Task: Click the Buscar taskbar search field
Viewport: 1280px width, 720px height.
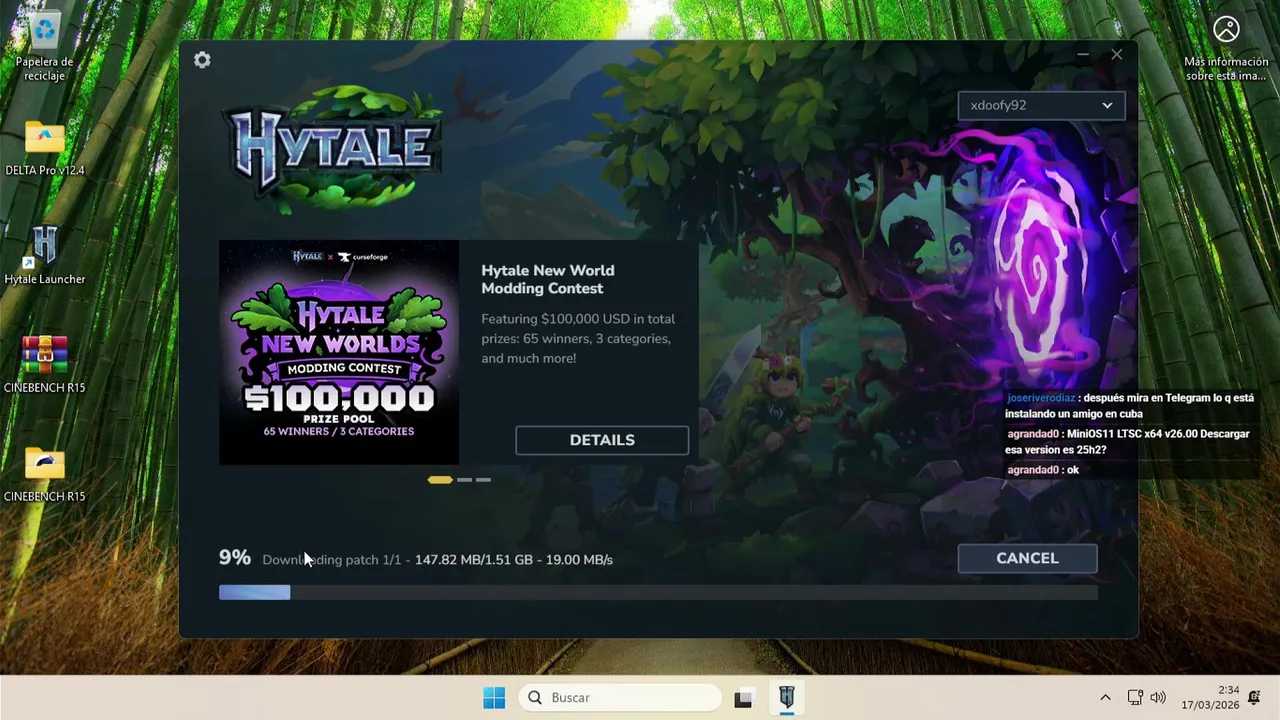Action: 620,698
